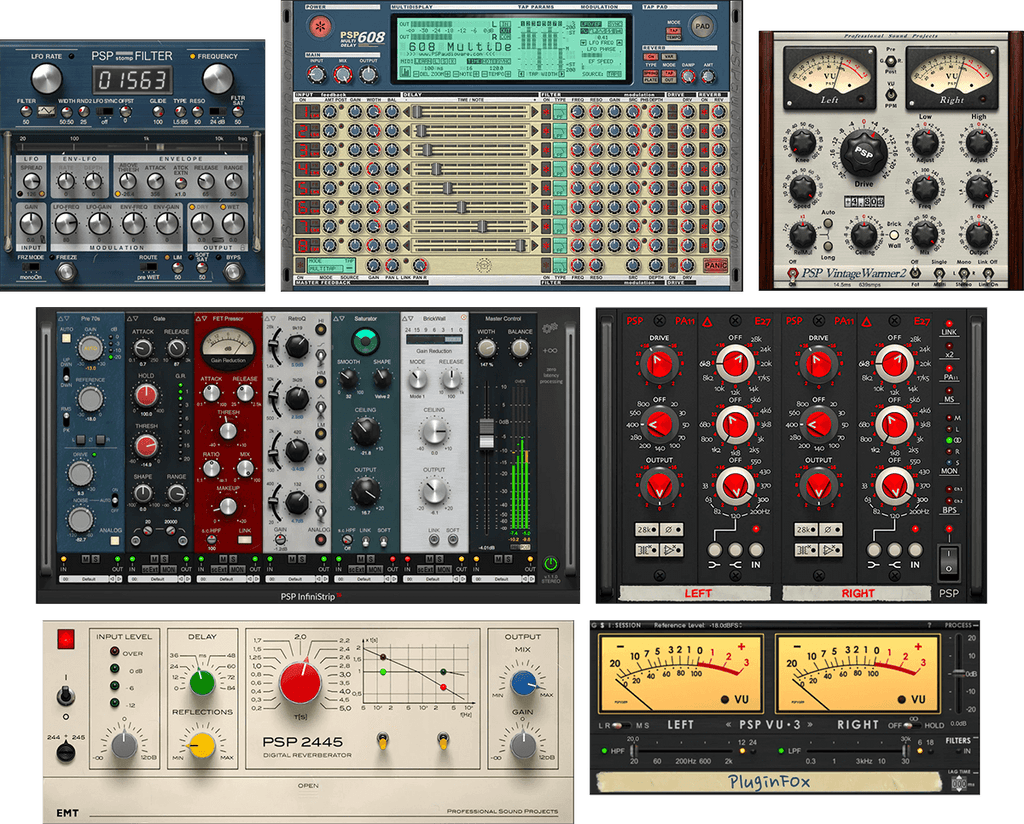The image size is (1024, 824).
Task: Click the red ANALOG button in RetroQ module
Action: point(321,540)
